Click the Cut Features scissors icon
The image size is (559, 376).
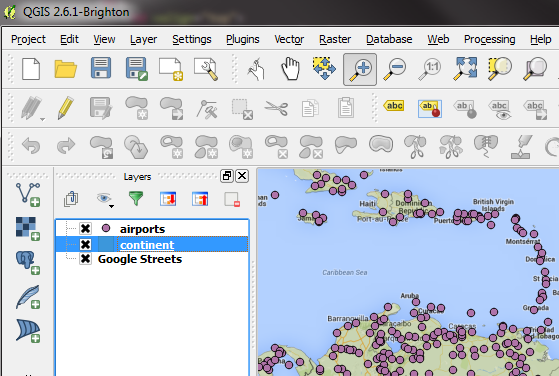[x=276, y=108]
